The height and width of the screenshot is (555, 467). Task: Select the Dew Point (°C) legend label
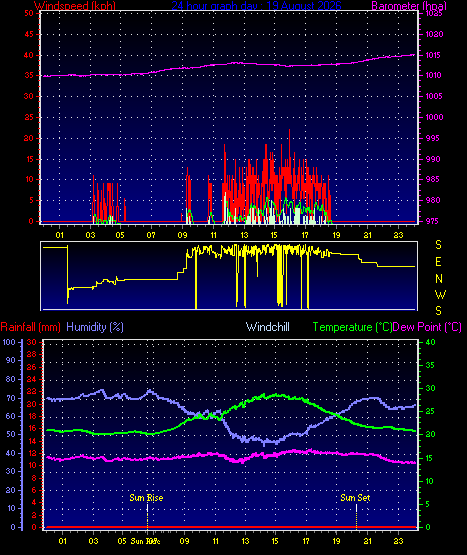(427, 327)
